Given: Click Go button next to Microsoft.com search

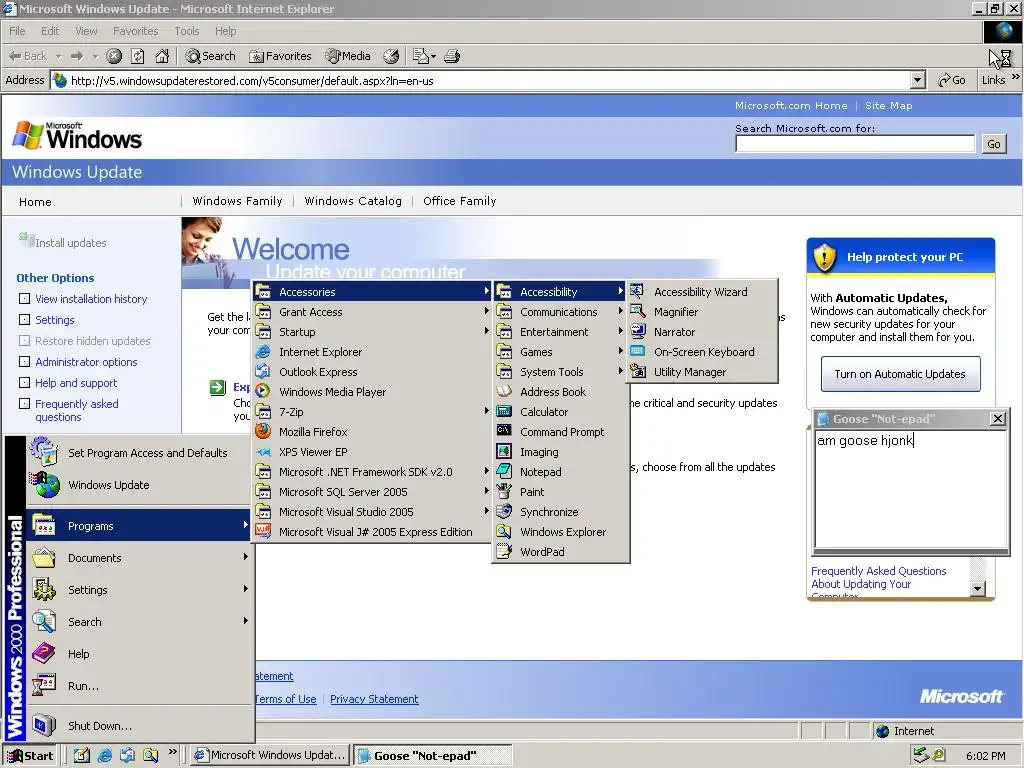Looking at the screenshot, I should pyautogui.click(x=993, y=144).
